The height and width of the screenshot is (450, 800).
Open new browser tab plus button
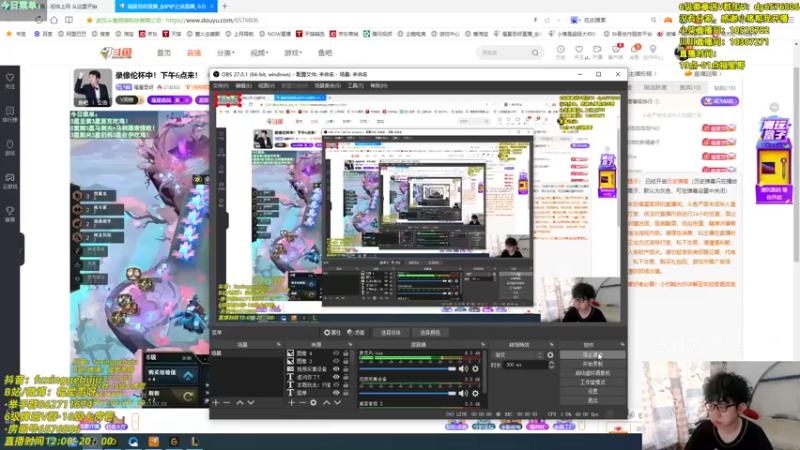coord(224,6)
